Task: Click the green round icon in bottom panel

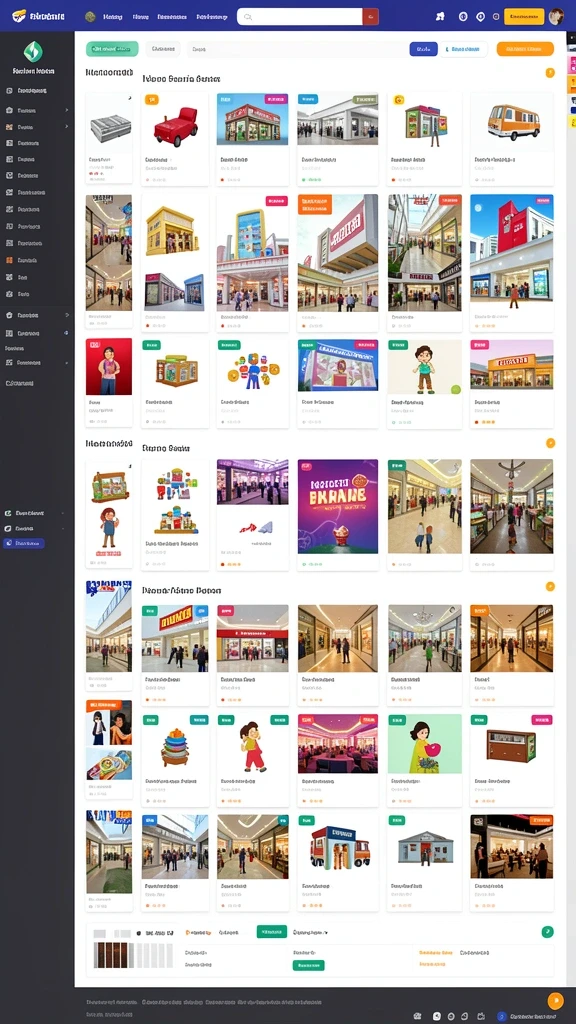Action: coord(547,931)
